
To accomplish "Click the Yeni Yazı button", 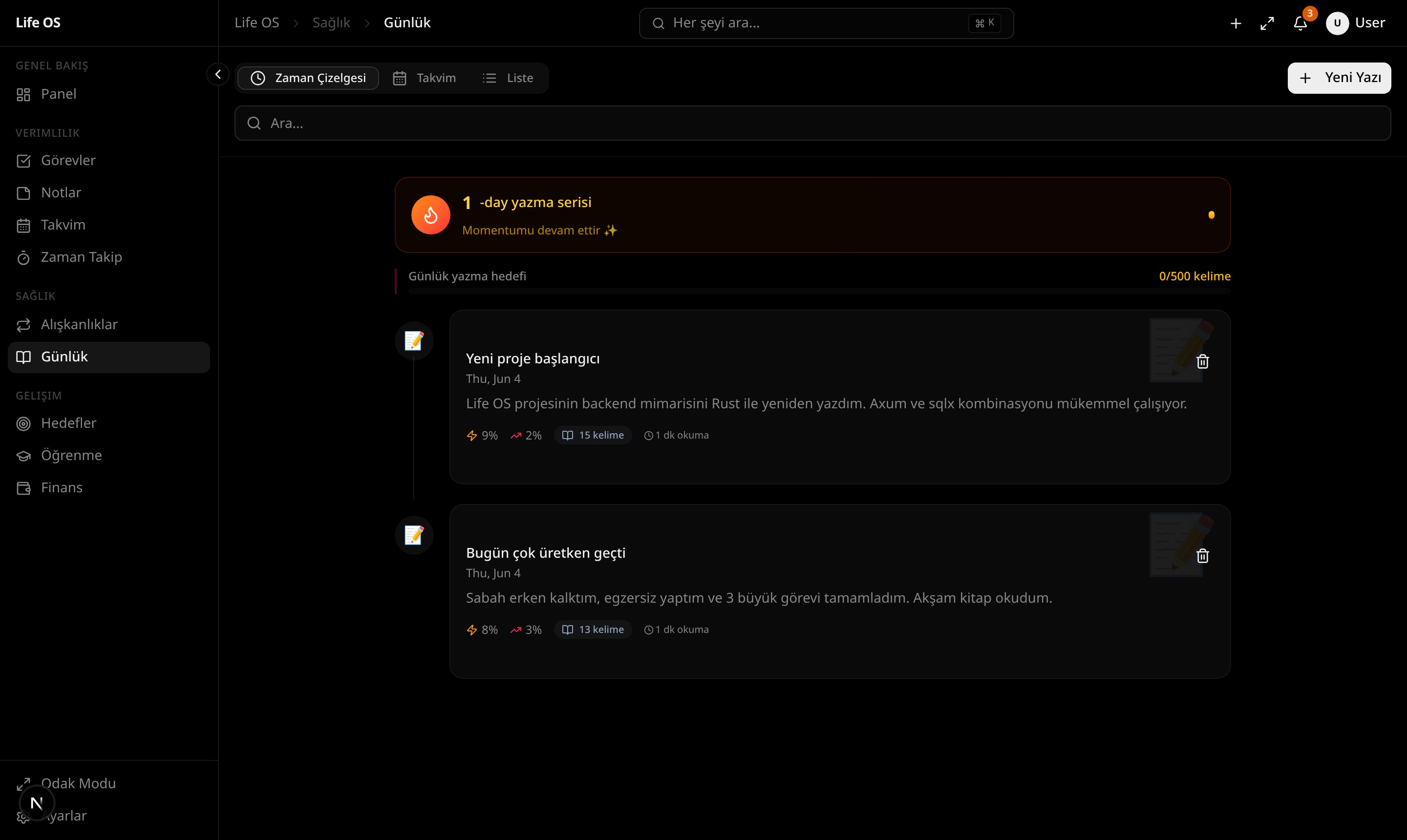I will point(1339,78).
